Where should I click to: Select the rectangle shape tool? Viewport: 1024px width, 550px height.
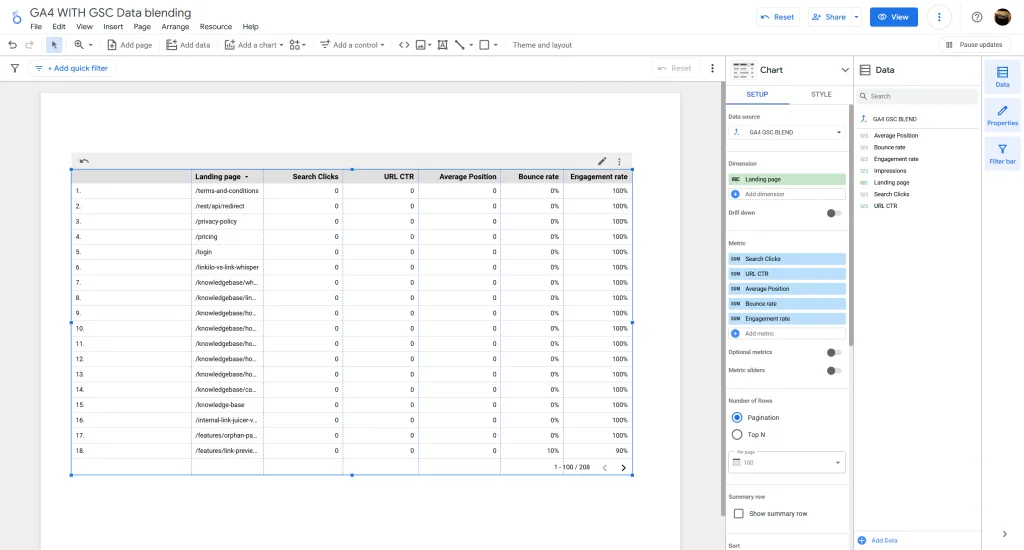click(484, 45)
